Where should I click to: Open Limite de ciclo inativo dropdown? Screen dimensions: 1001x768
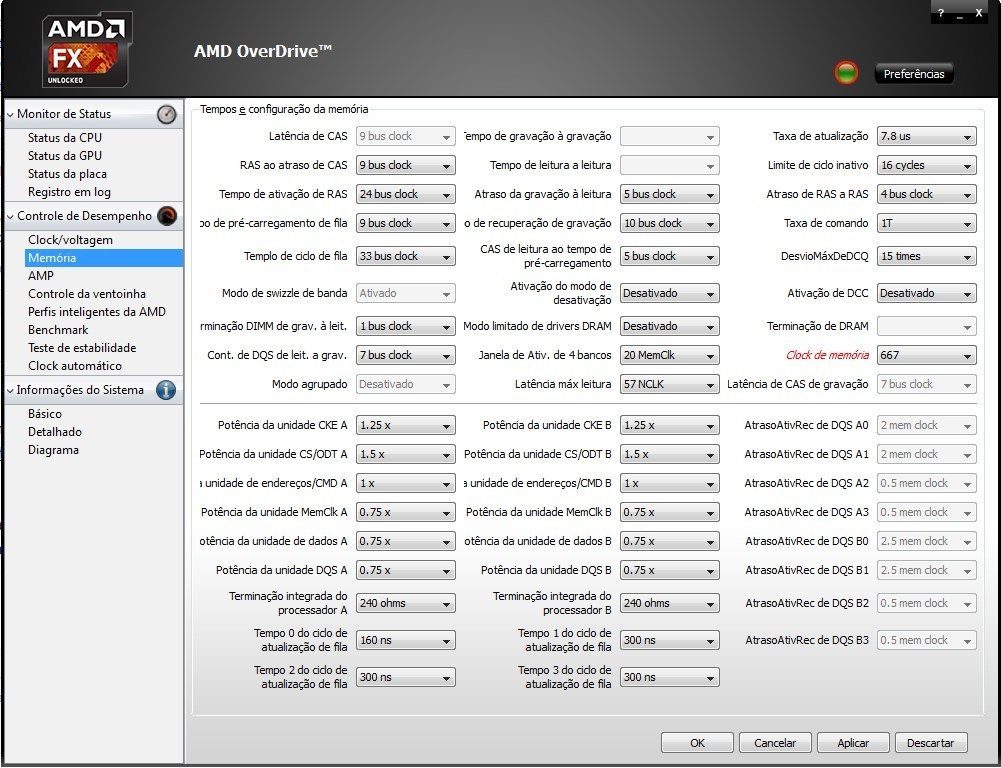point(926,165)
